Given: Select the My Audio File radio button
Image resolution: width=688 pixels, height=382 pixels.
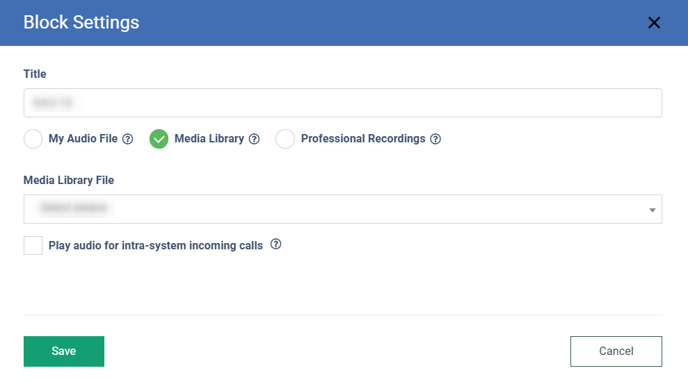Looking at the screenshot, I should (33, 139).
